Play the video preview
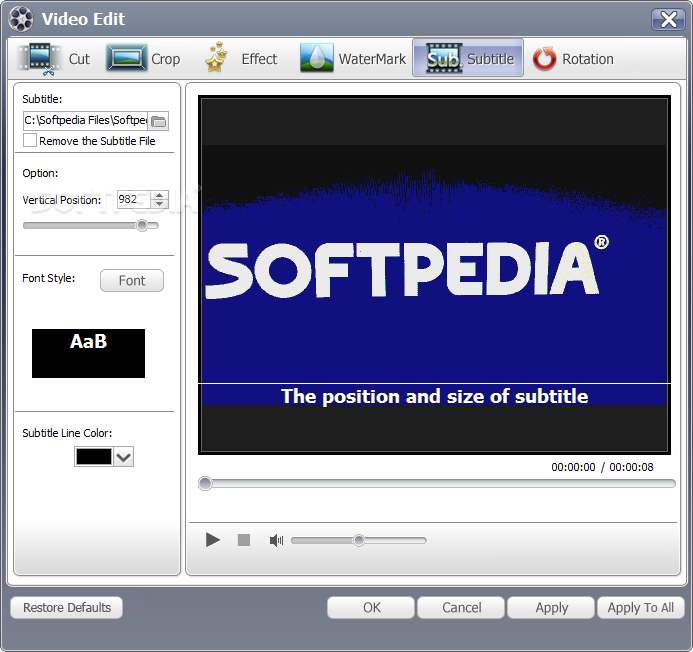The height and width of the screenshot is (652, 693). 213,540
